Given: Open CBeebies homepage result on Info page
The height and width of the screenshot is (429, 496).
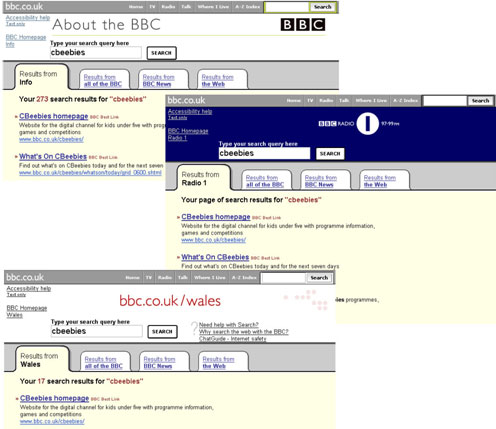Looking at the screenshot, I should coord(54,116).
